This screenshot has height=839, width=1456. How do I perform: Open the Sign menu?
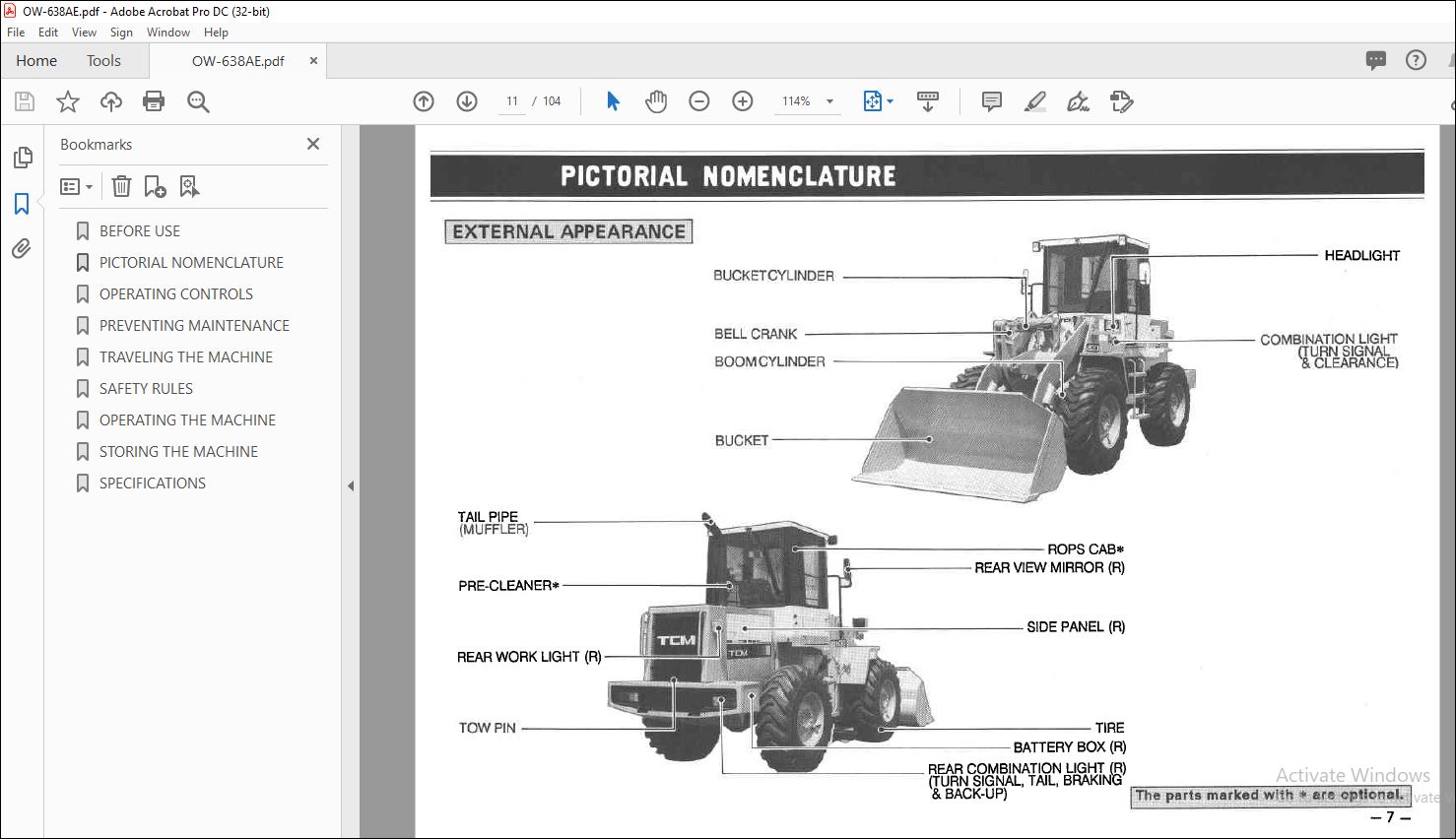[121, 32]
